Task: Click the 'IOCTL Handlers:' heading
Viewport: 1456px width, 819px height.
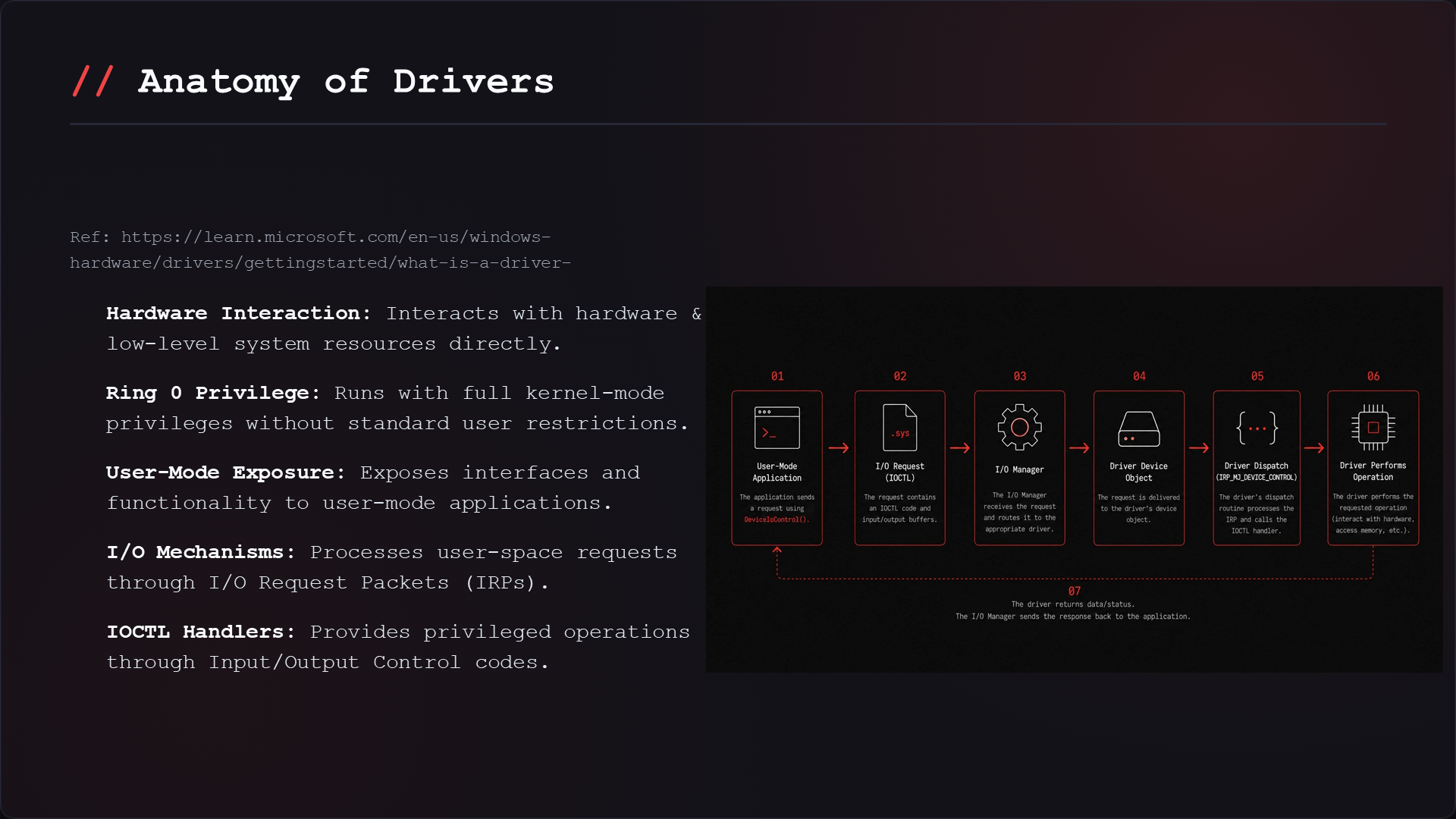Action: (x=201, y=632)
